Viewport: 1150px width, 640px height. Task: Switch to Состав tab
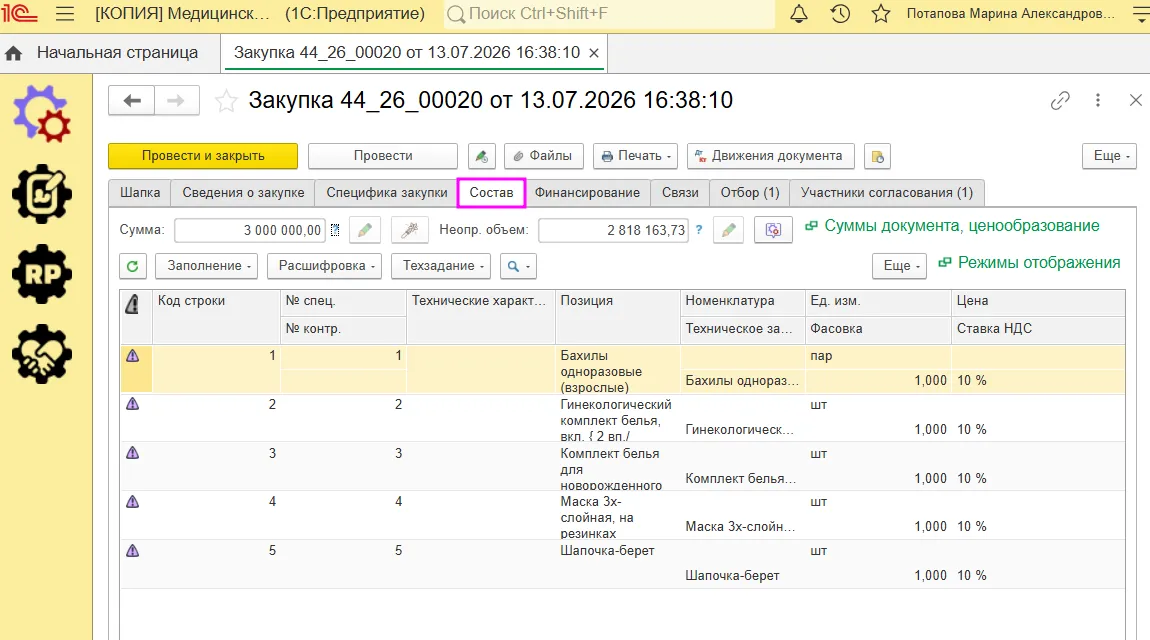[491, 193]
